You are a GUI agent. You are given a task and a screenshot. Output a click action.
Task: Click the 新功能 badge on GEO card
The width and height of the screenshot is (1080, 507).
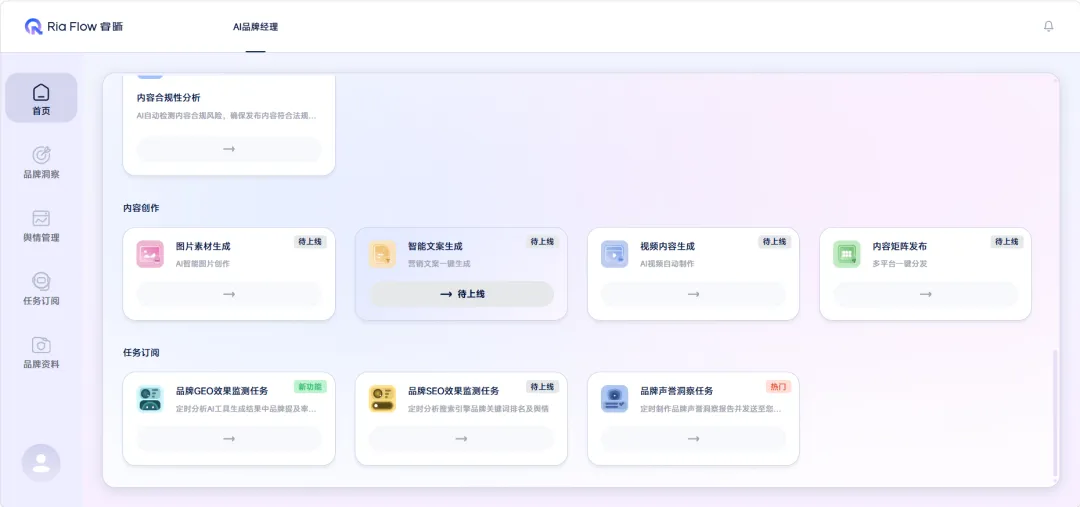[310, 387]
